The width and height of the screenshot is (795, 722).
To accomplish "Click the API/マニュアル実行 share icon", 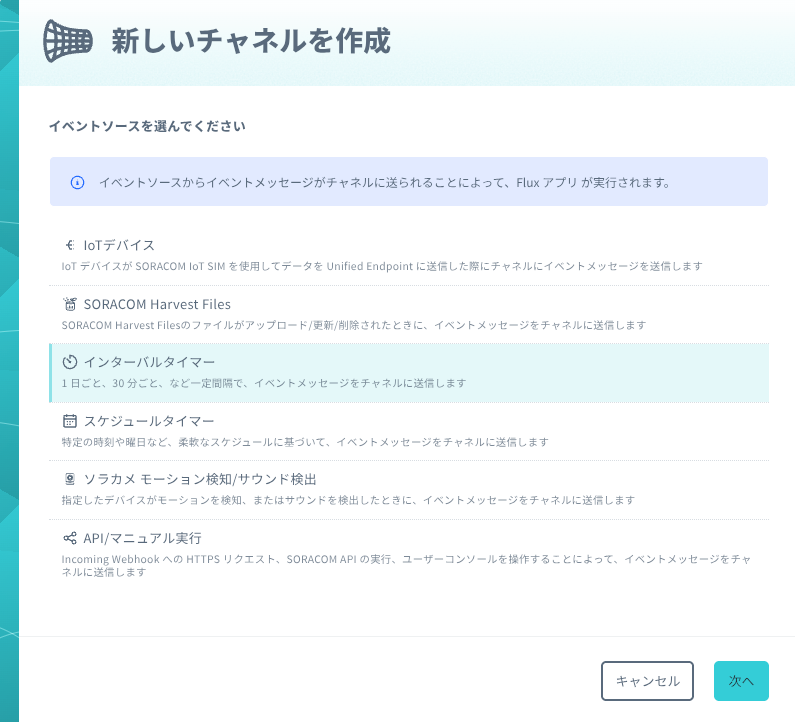I will pos(70,538).
